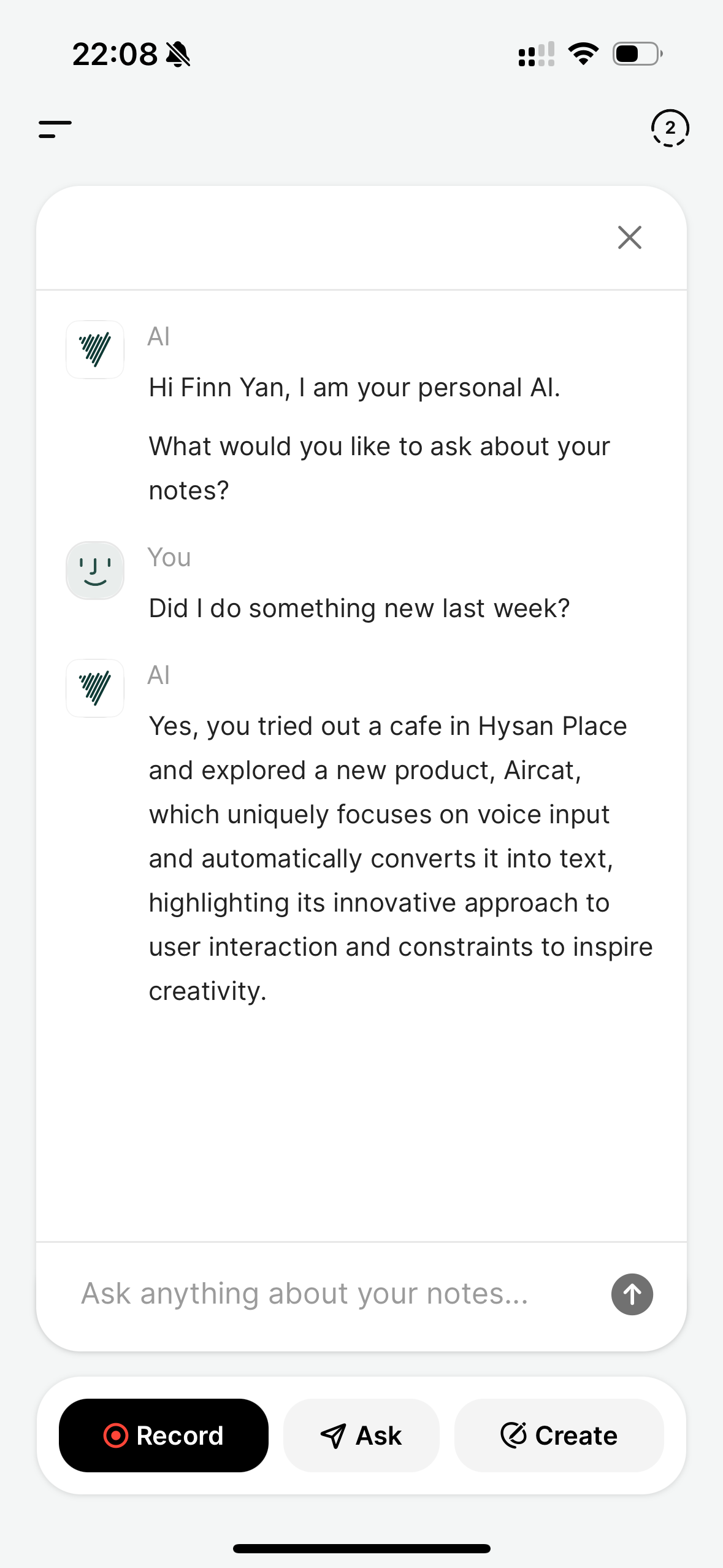Tap the silent mode bell icon
The height and width of the screenshot is (1568, 723).
(x=178, y=54)
